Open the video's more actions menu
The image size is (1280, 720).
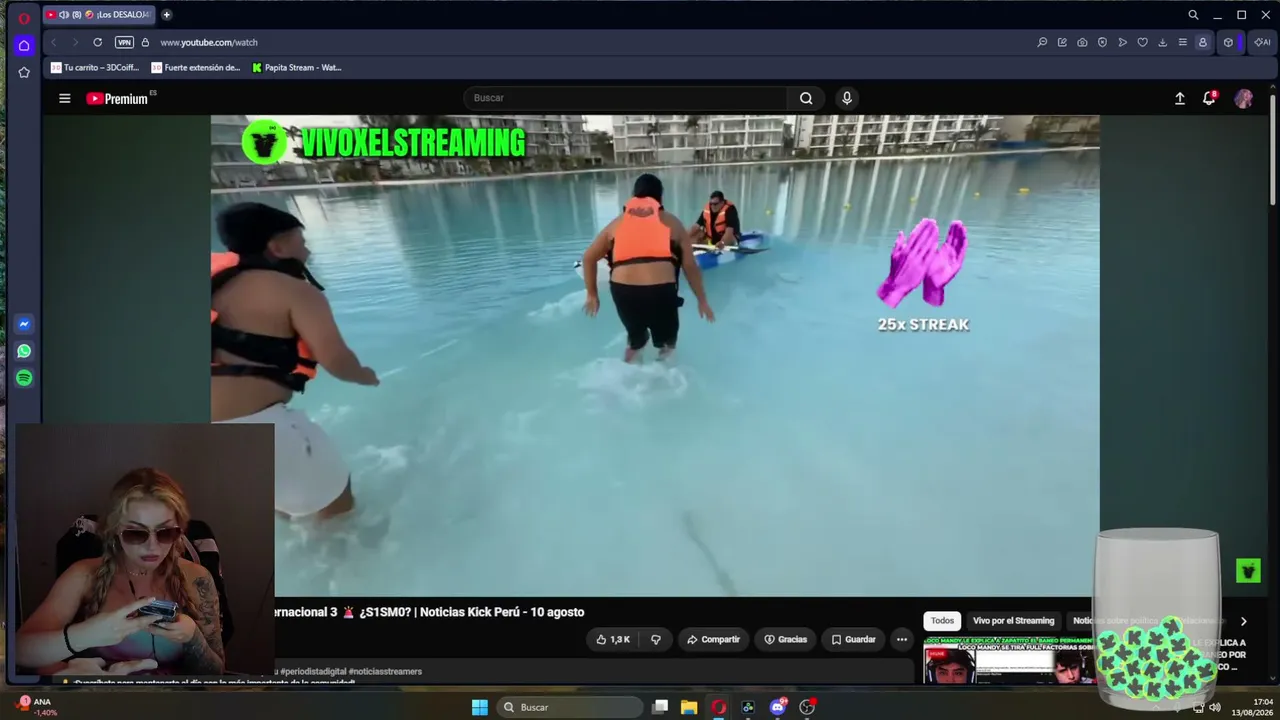point(902,640)
